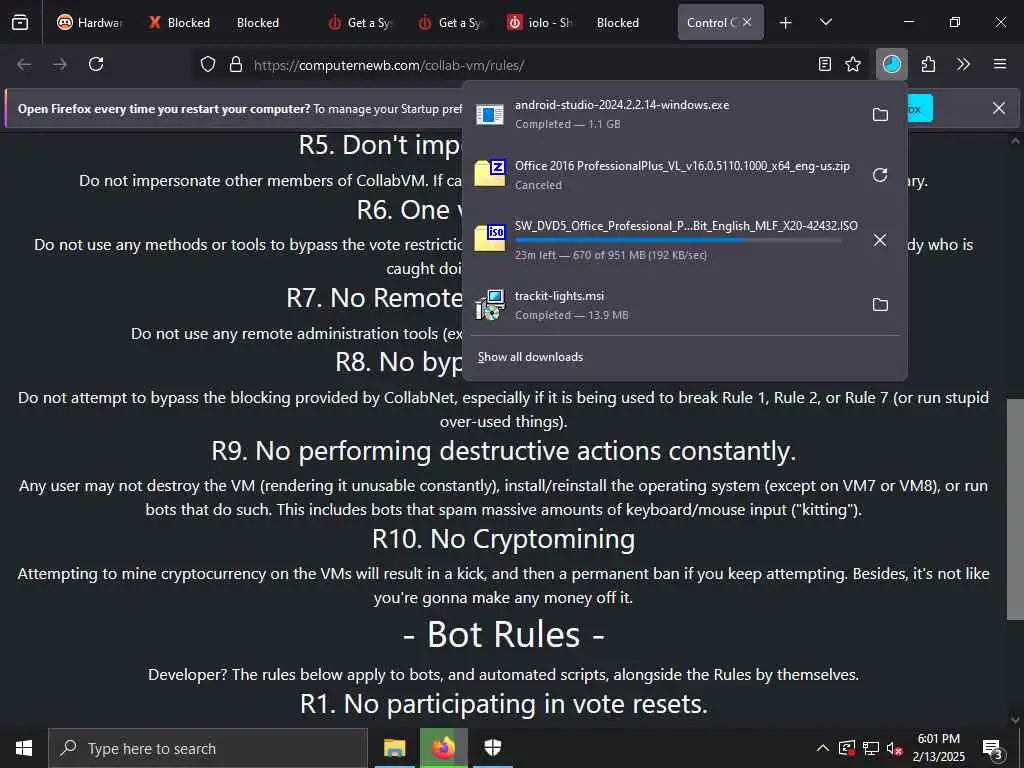Open the taskbar clock and date
1024x768 pixels.
pyautogui.click(x=938, y=748)
